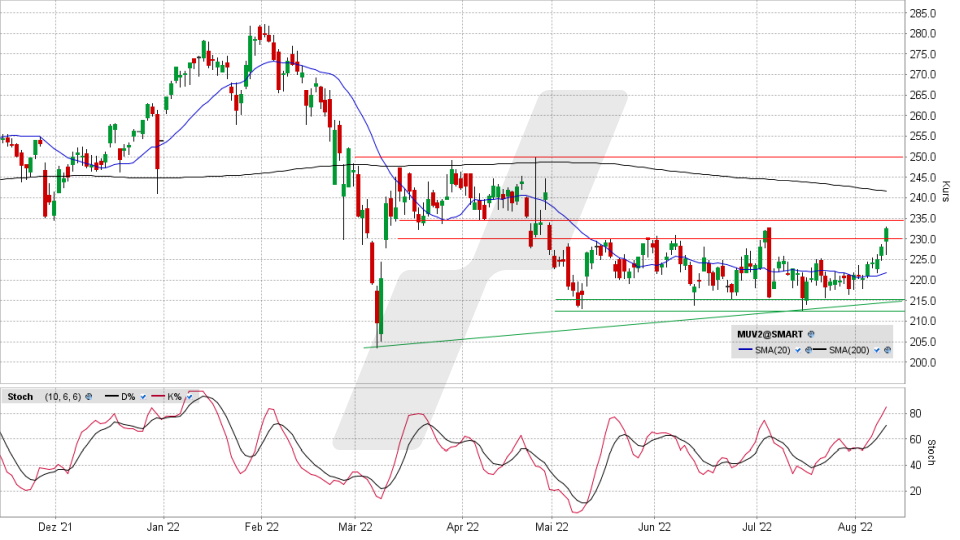The height and width of the screenshot is (540, 960).
Task: Open Stoch (10, 6, 6) settings icon
Action: tap(88, 397)
